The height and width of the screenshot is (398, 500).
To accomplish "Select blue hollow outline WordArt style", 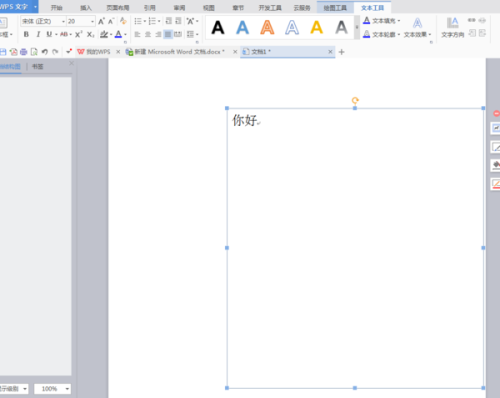I will click(x=292, y=28).
